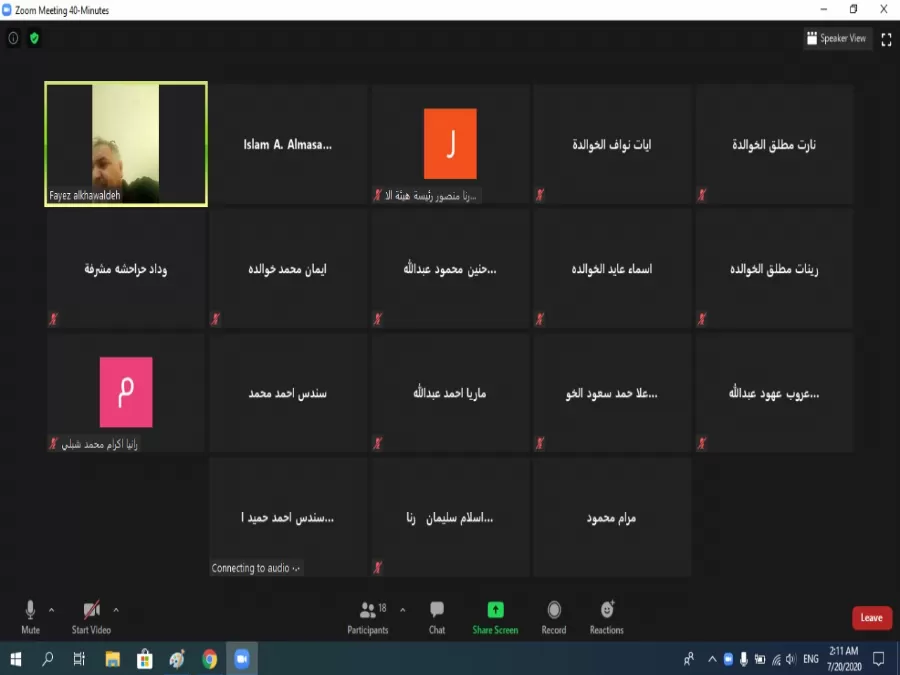Expand the Participants options chevron
Viewport: 900px width, 675px height.
[x=402, y=609]
